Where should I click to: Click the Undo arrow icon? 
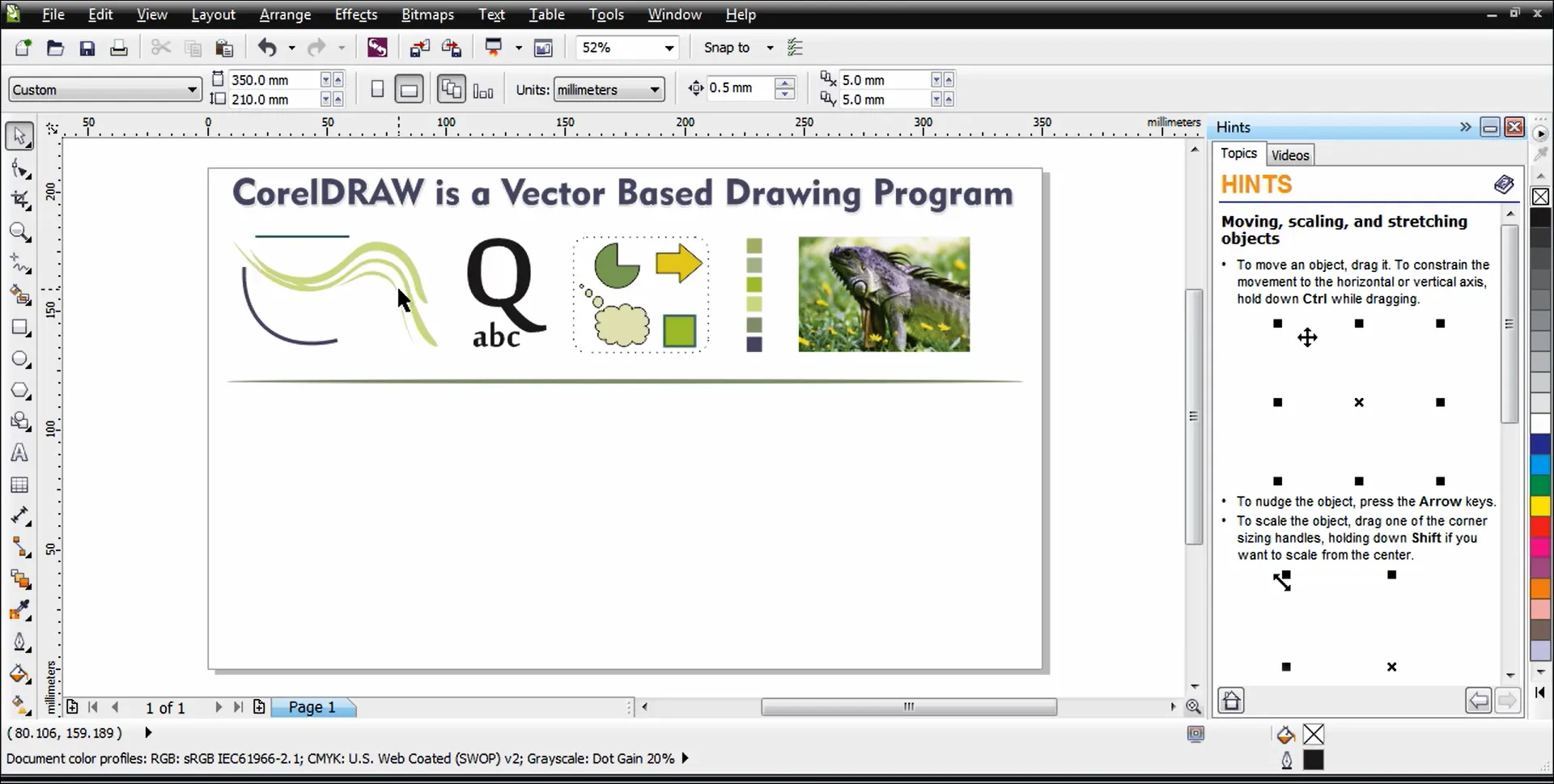point(266,48)
